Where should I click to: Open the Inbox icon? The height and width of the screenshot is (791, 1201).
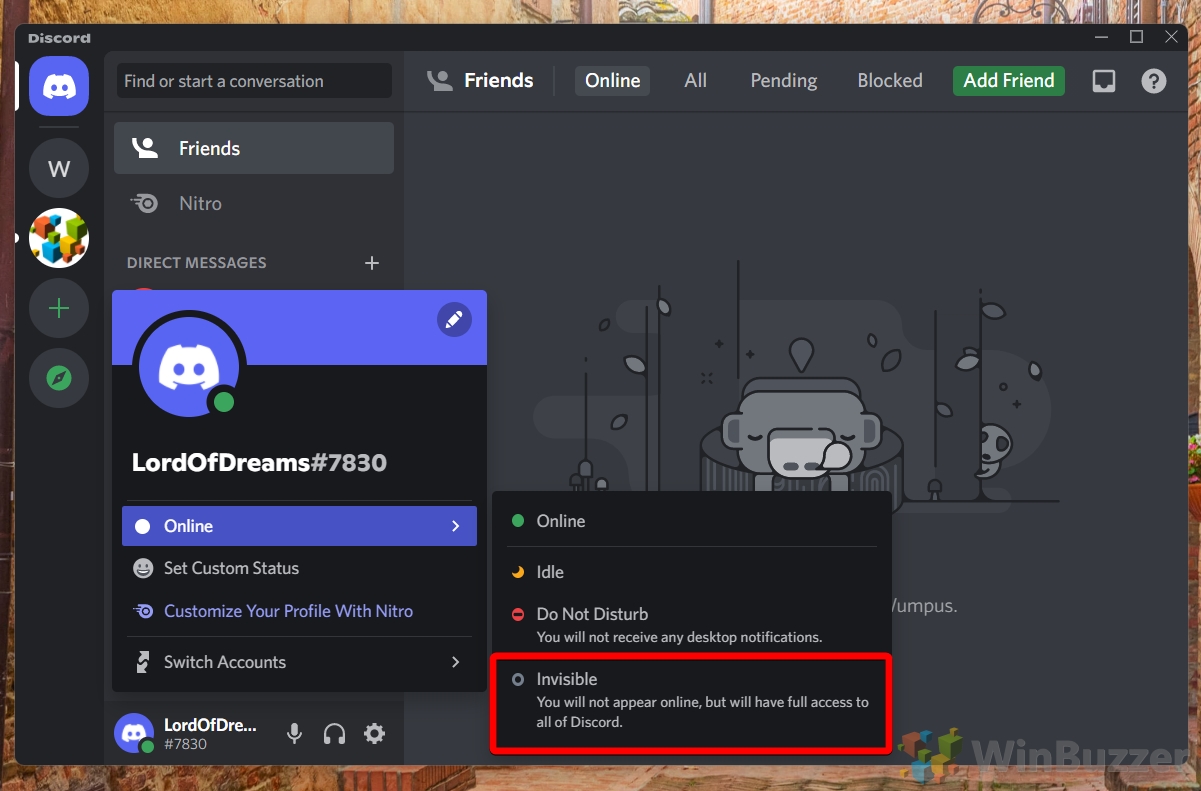pyautogui.click(x=1104, y=81)
